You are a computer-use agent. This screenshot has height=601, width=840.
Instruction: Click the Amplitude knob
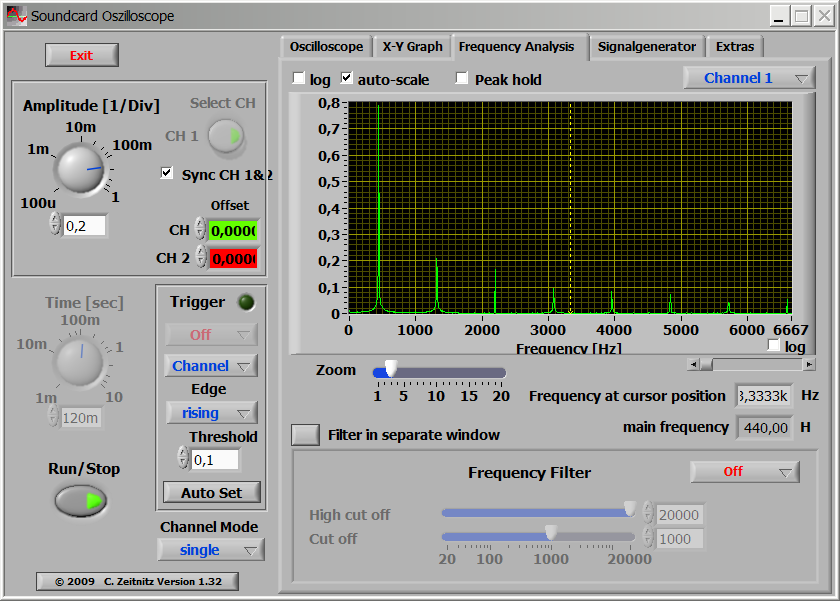tap(81, 169)
